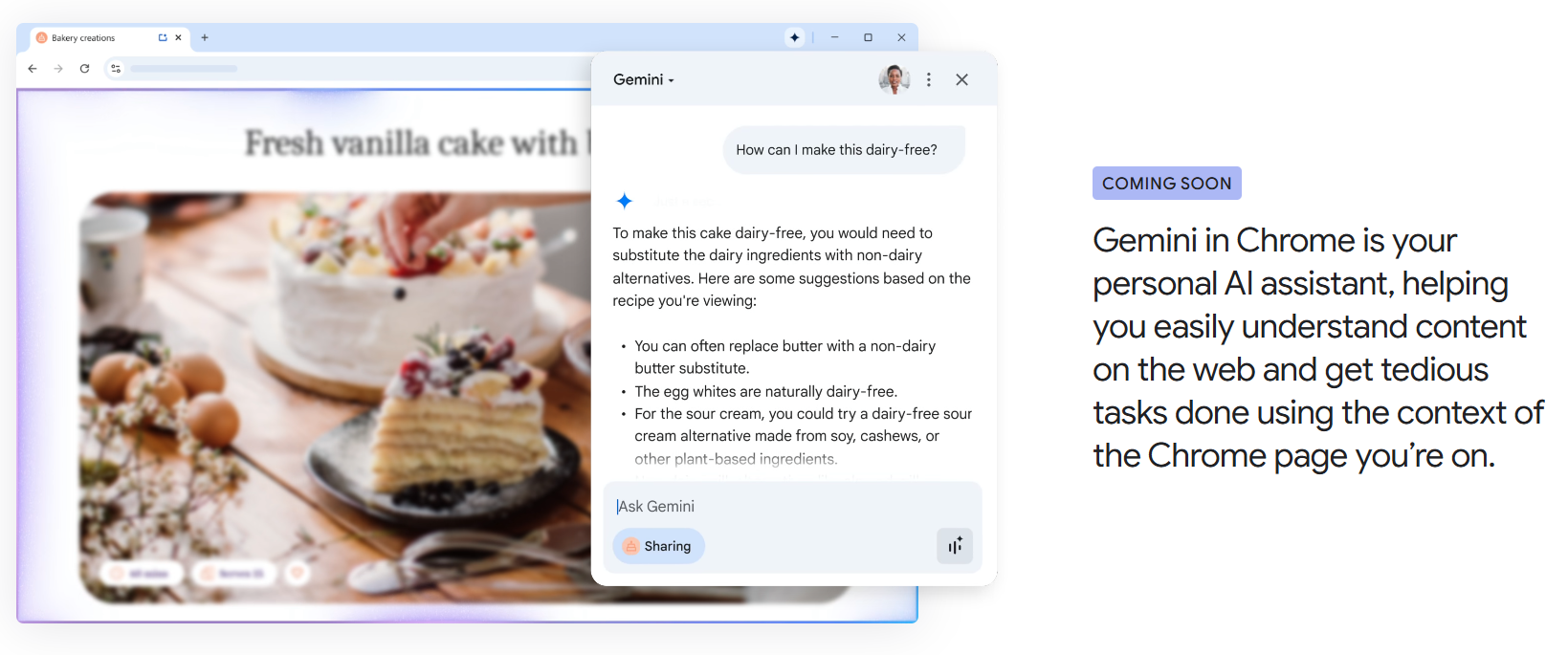Click the Ask Gemini input field
The image size is (1568, 655).
point(792,506)
